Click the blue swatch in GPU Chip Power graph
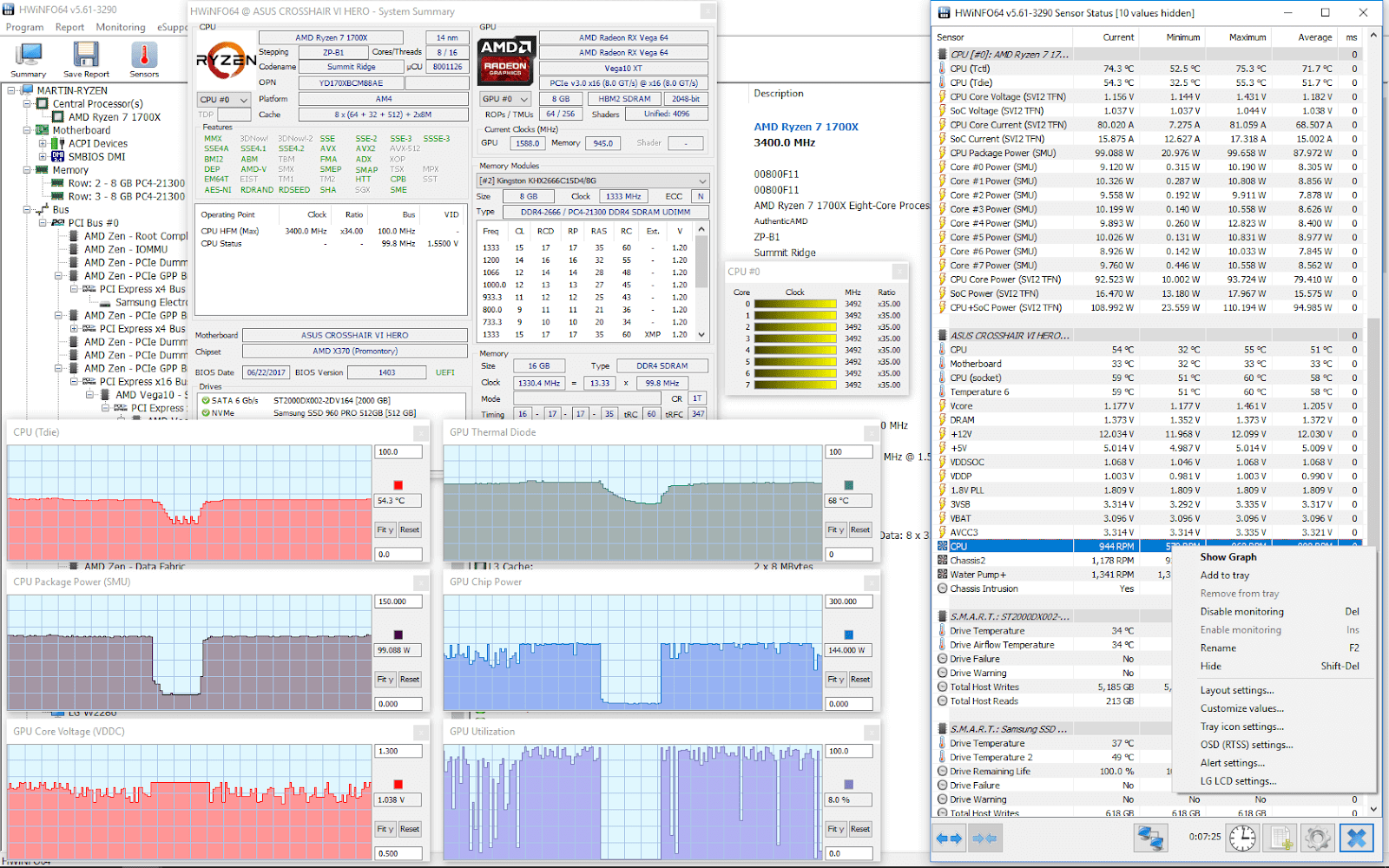This screenshot has height=868, width=1389. click(849, 635)
